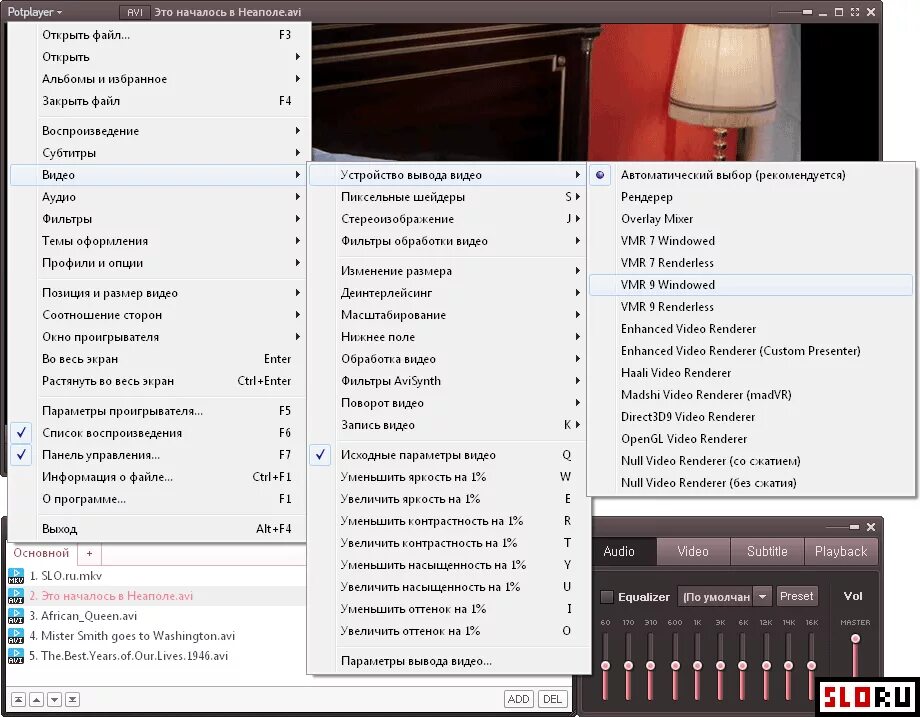Expand Субтитры submenu
The width and height of the screenshot is (920, 717).
click(157, 153)
